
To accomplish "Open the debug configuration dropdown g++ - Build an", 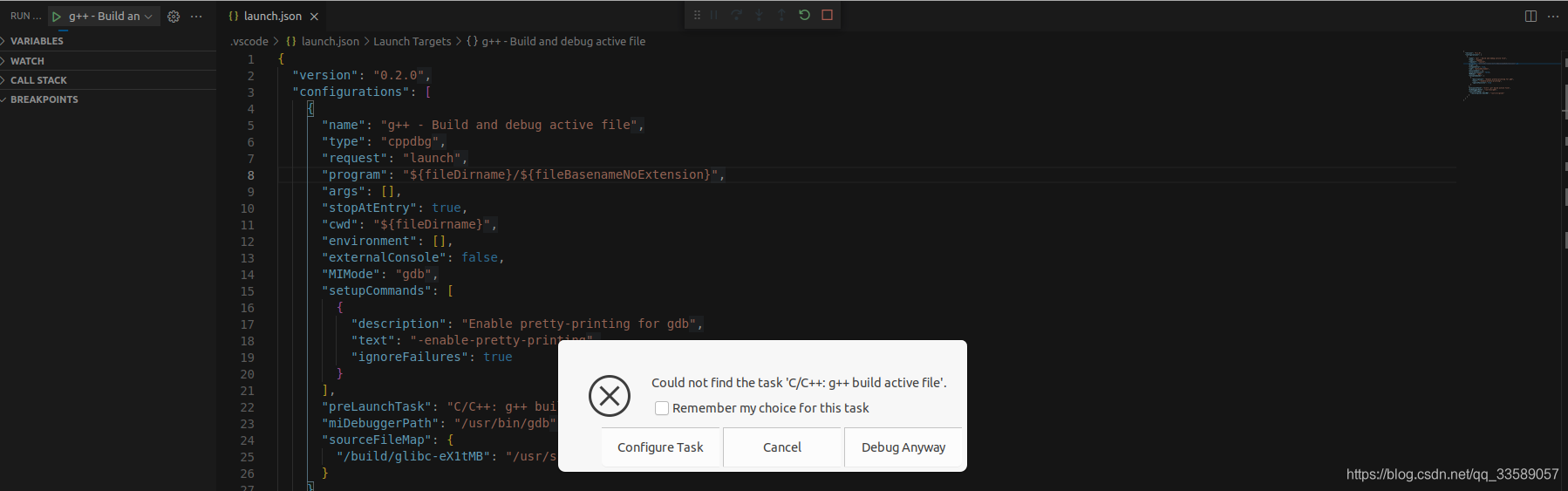I will click(111, 17).
